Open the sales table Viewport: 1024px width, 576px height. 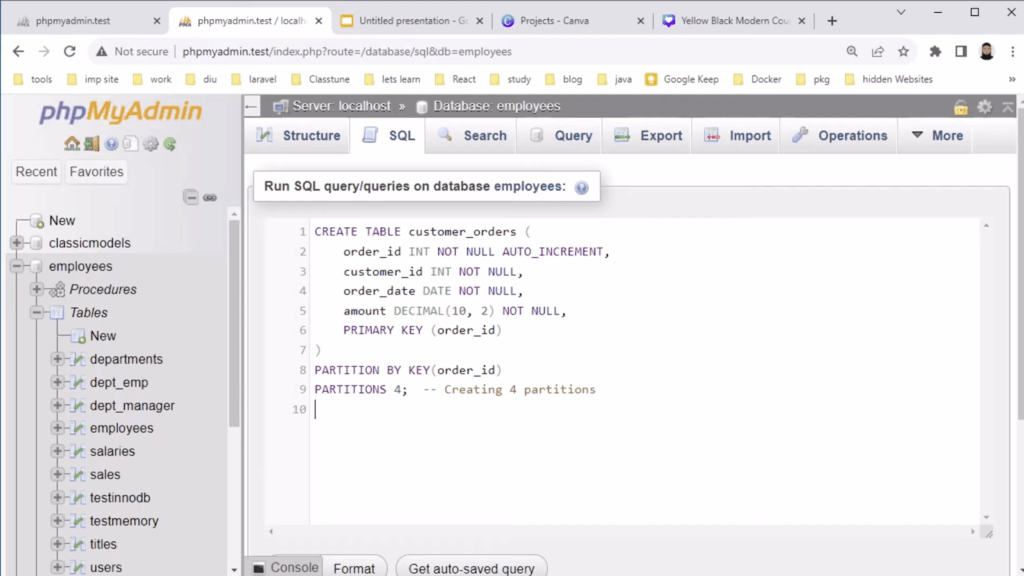[x=105, y=474]
